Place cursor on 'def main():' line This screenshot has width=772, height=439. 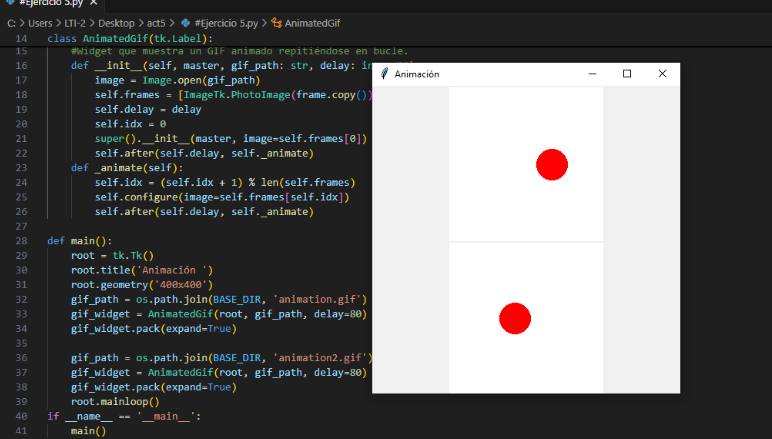coord(80,241)
